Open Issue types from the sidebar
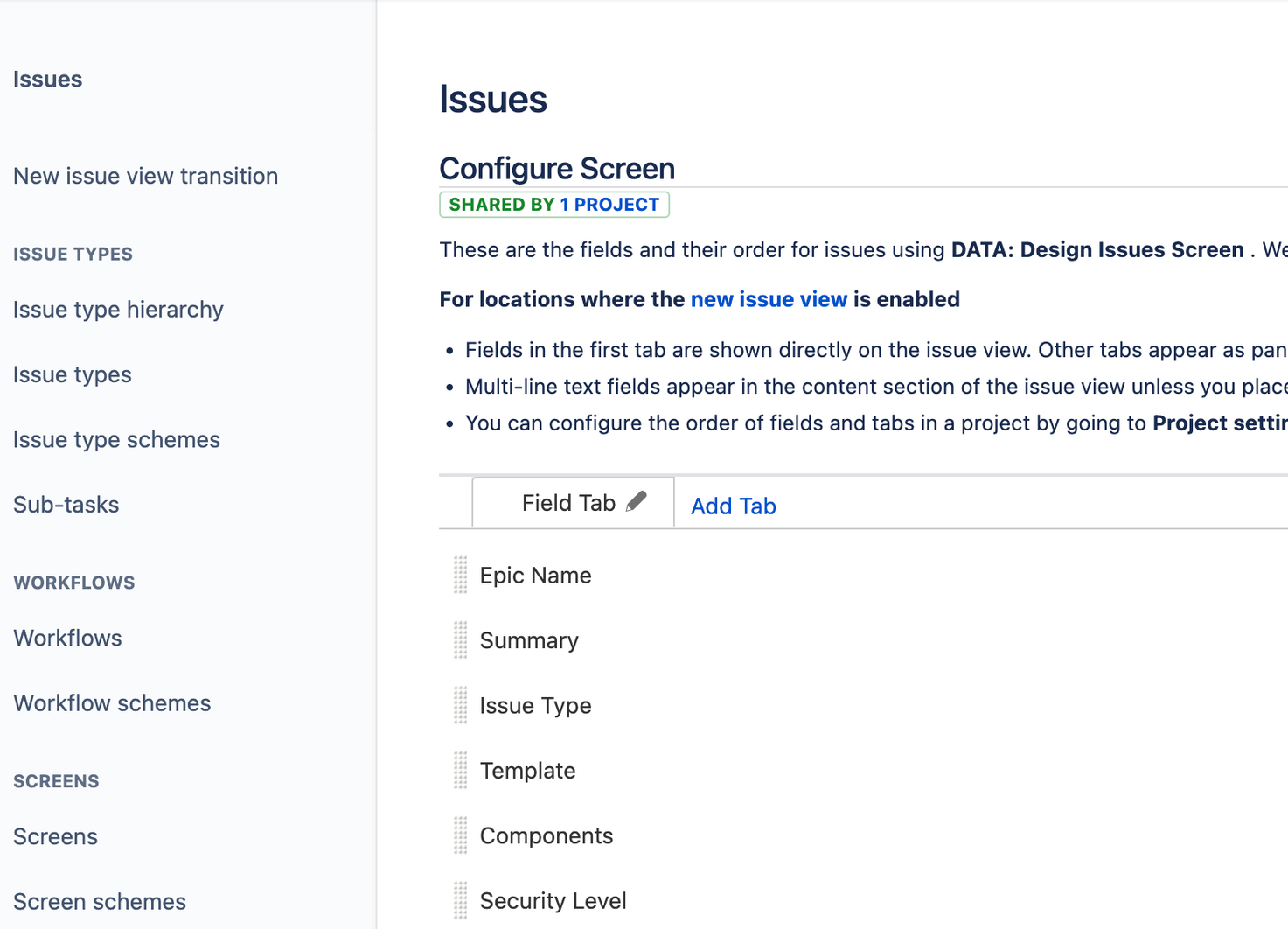This screenshot has height=929, width=1288. tap(72, 374)
